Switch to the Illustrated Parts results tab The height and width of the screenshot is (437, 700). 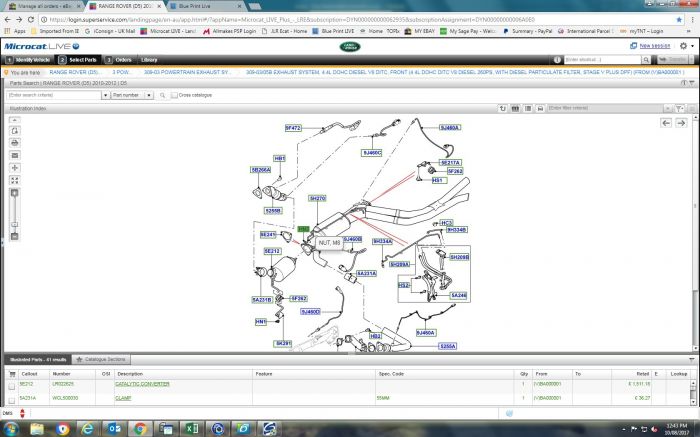[38, 359]
